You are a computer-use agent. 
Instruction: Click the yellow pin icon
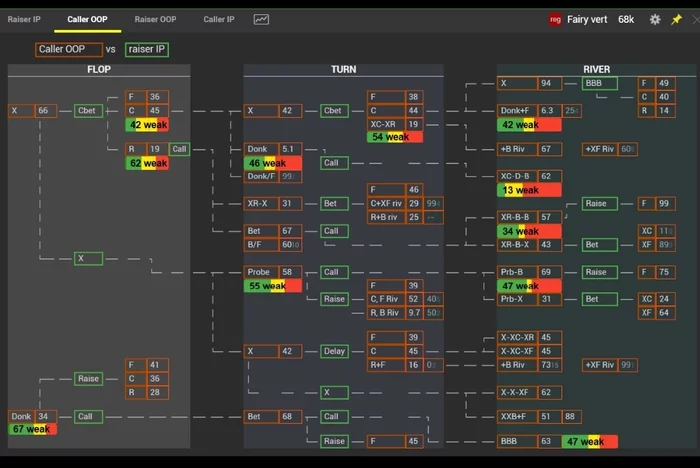coord(677,19)
